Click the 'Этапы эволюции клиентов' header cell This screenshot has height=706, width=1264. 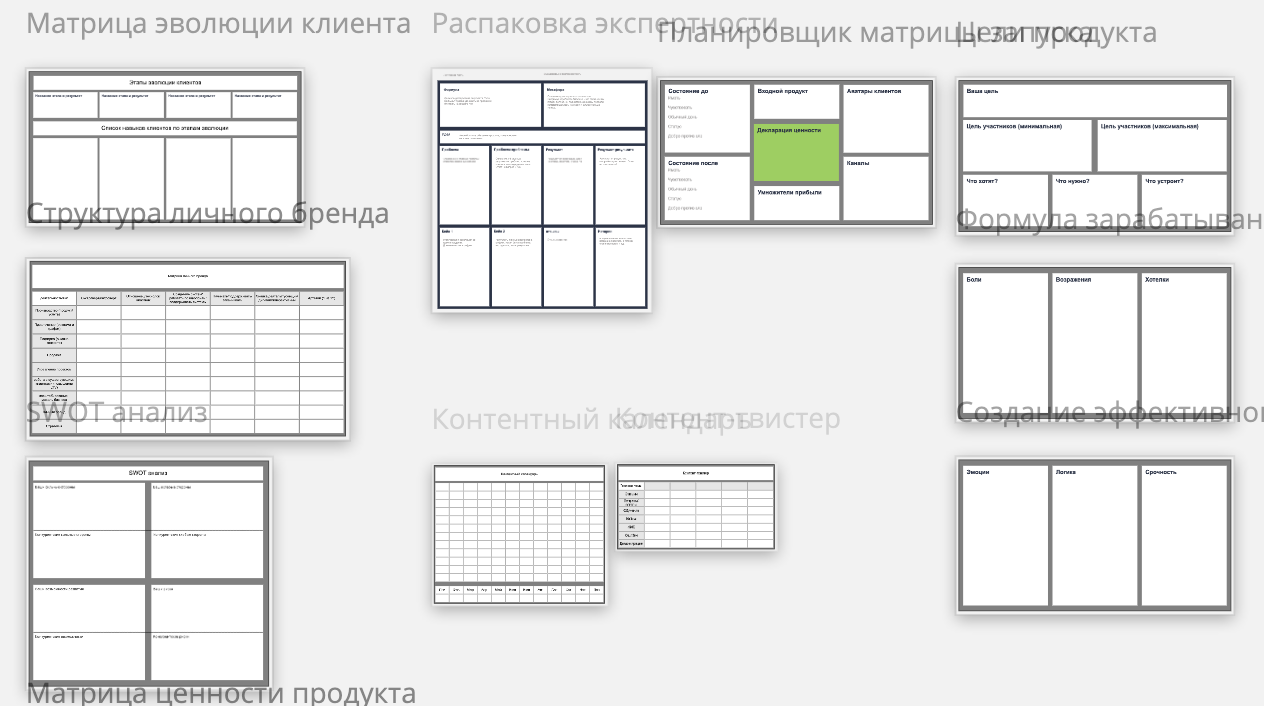tap(165, 82)
